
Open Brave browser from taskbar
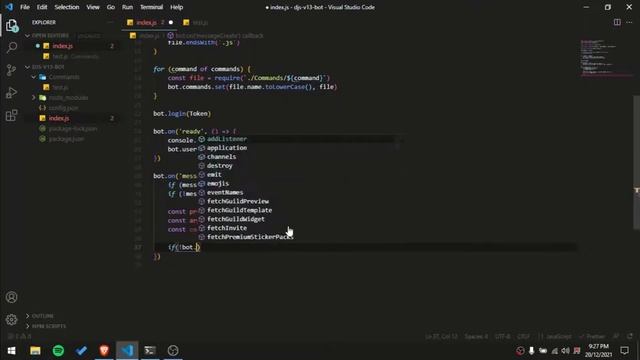coord(104,350)
